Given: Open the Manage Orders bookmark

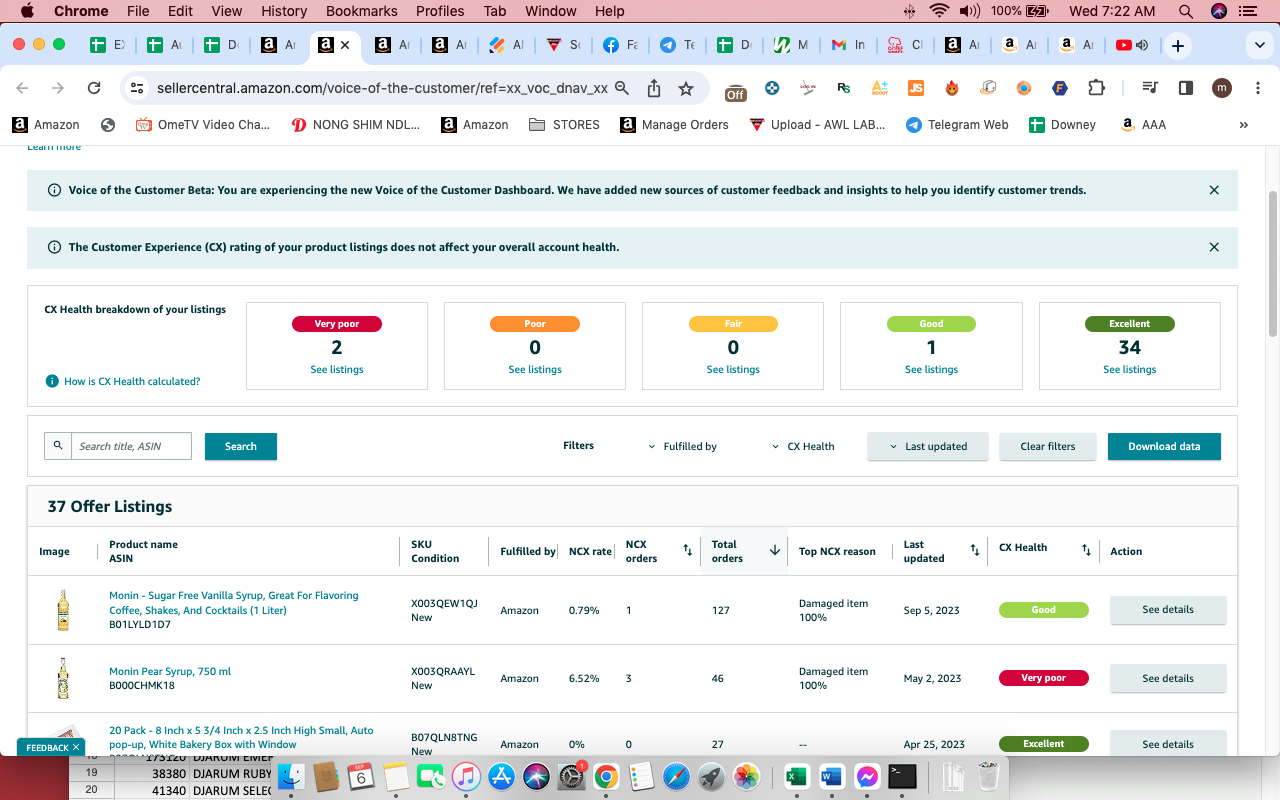Looking at the screenshot, I should [x=674, y=125].
